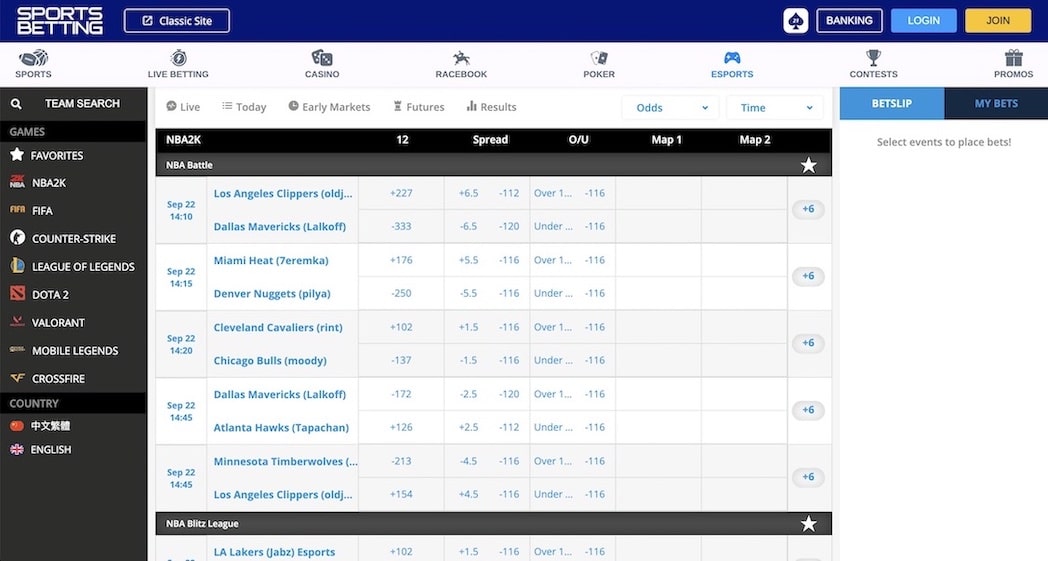The height and width of the screenshot is (561, 1048).
Task: Expand +6 markets for Mavericks vs Hawks
Action: pyautogui.click(x=808, y=410)
